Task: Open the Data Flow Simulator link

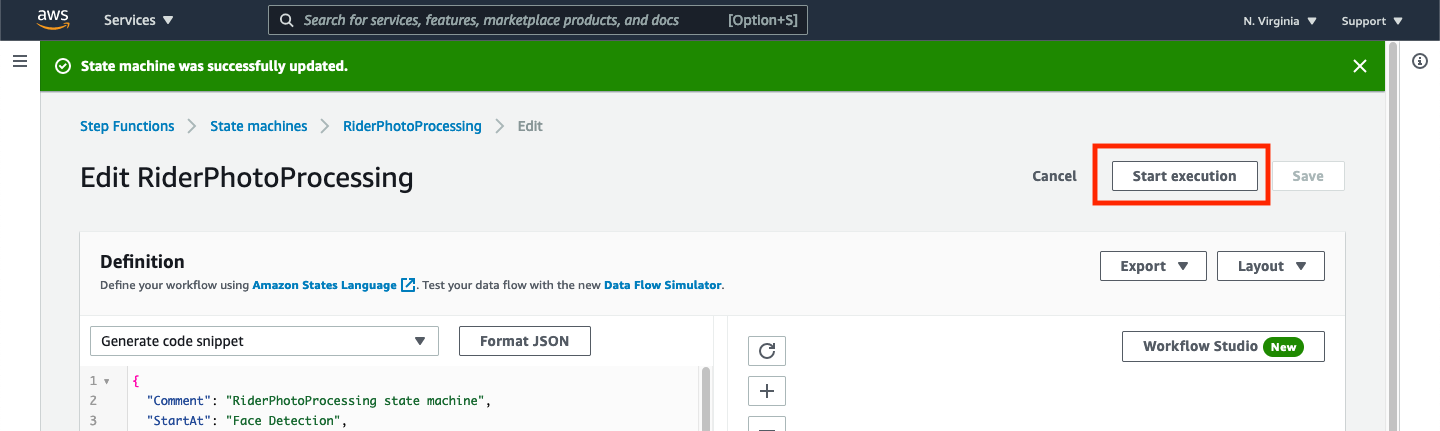Action: pyautogui.click(x=662, y=285)
